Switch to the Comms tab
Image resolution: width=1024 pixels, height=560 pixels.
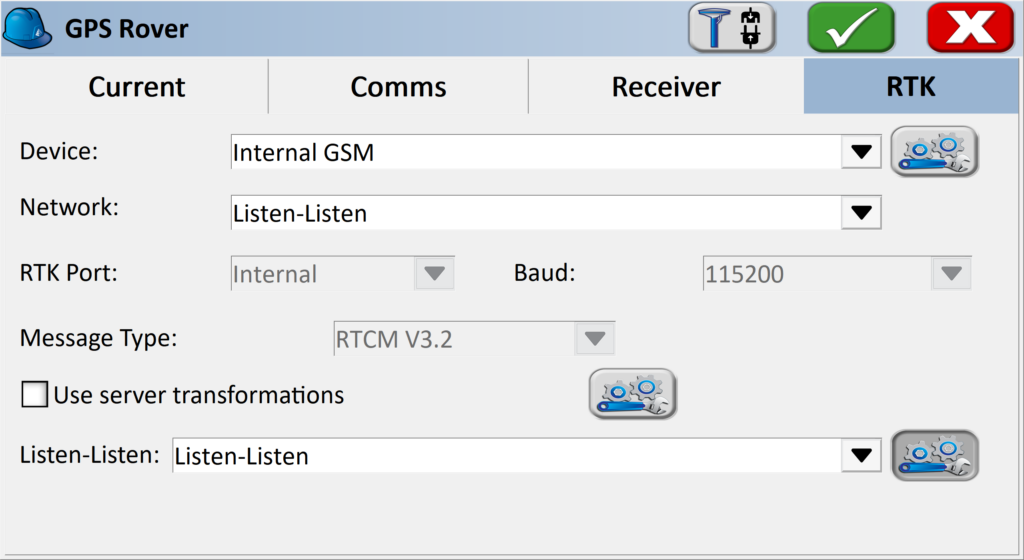pos(398,87)
